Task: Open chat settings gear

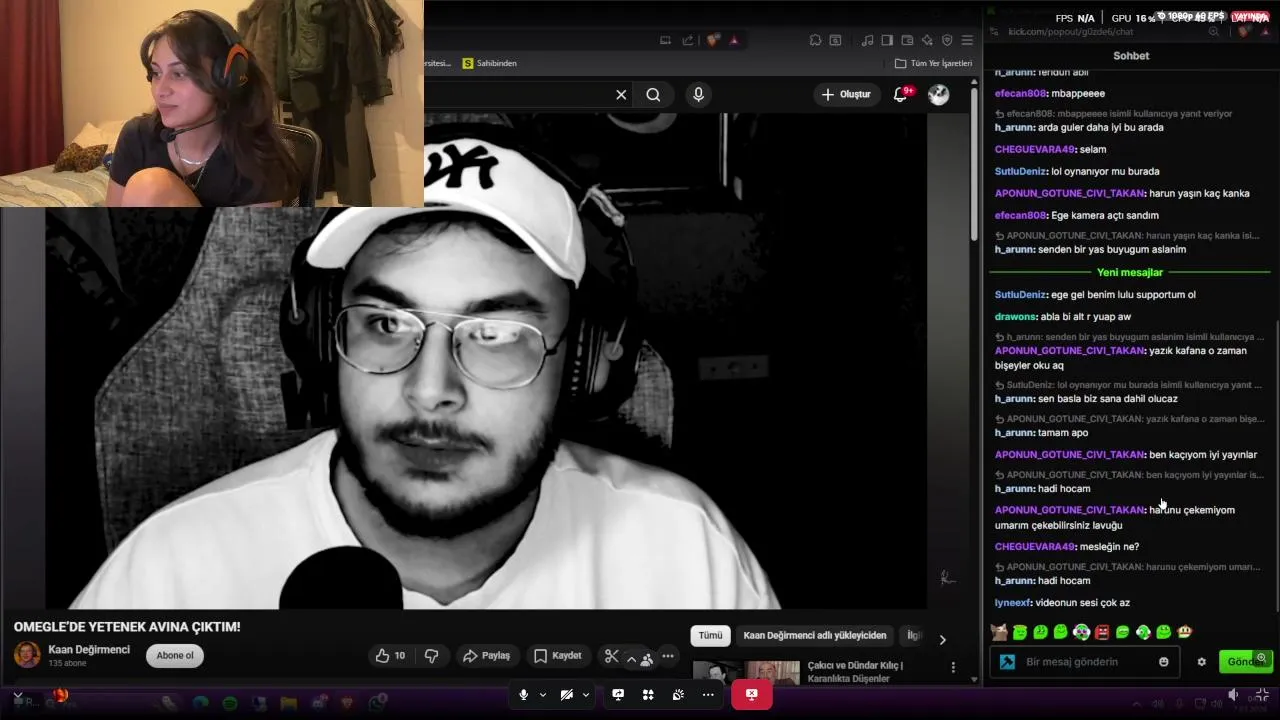Action: (1202, 662)
